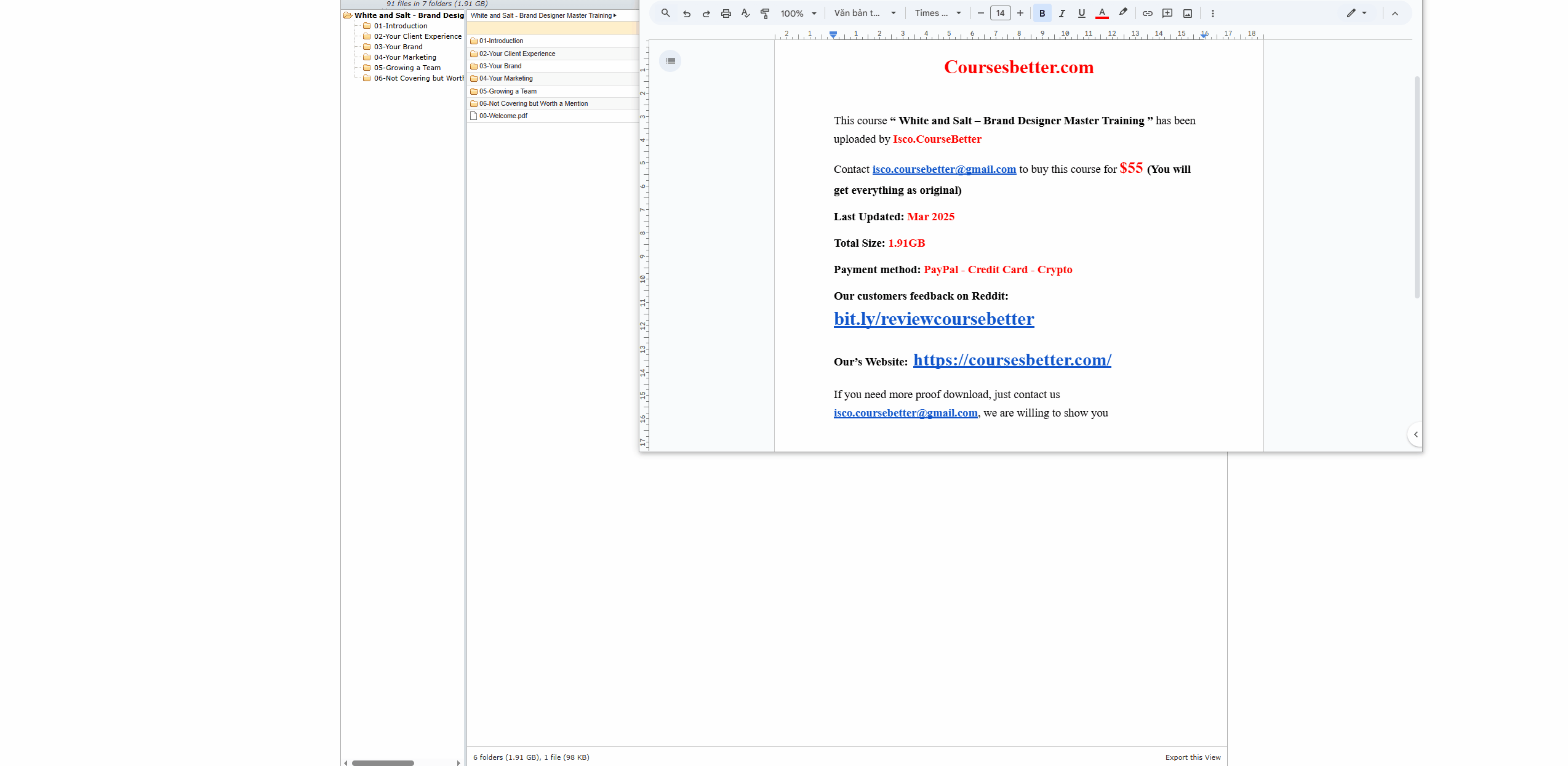Select root folder White and Salt in tree
Screen dimensions: 1568x766
409,15
